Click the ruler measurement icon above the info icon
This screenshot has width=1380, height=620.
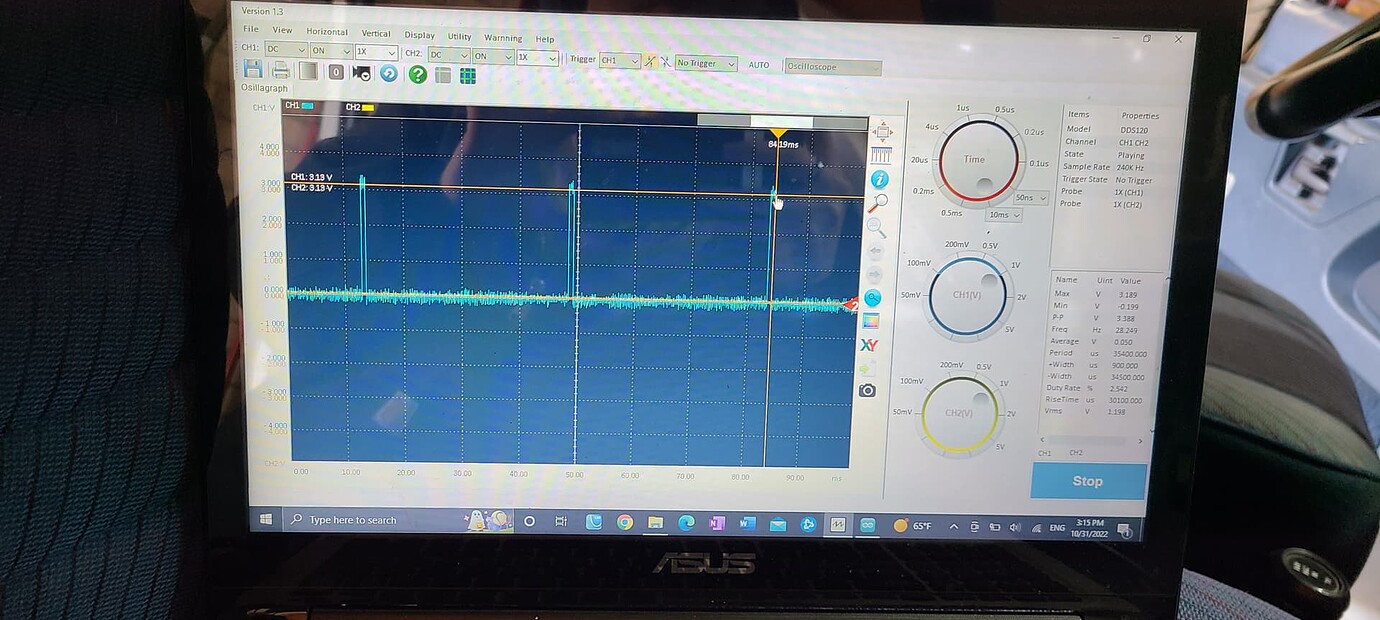(879, 155)
